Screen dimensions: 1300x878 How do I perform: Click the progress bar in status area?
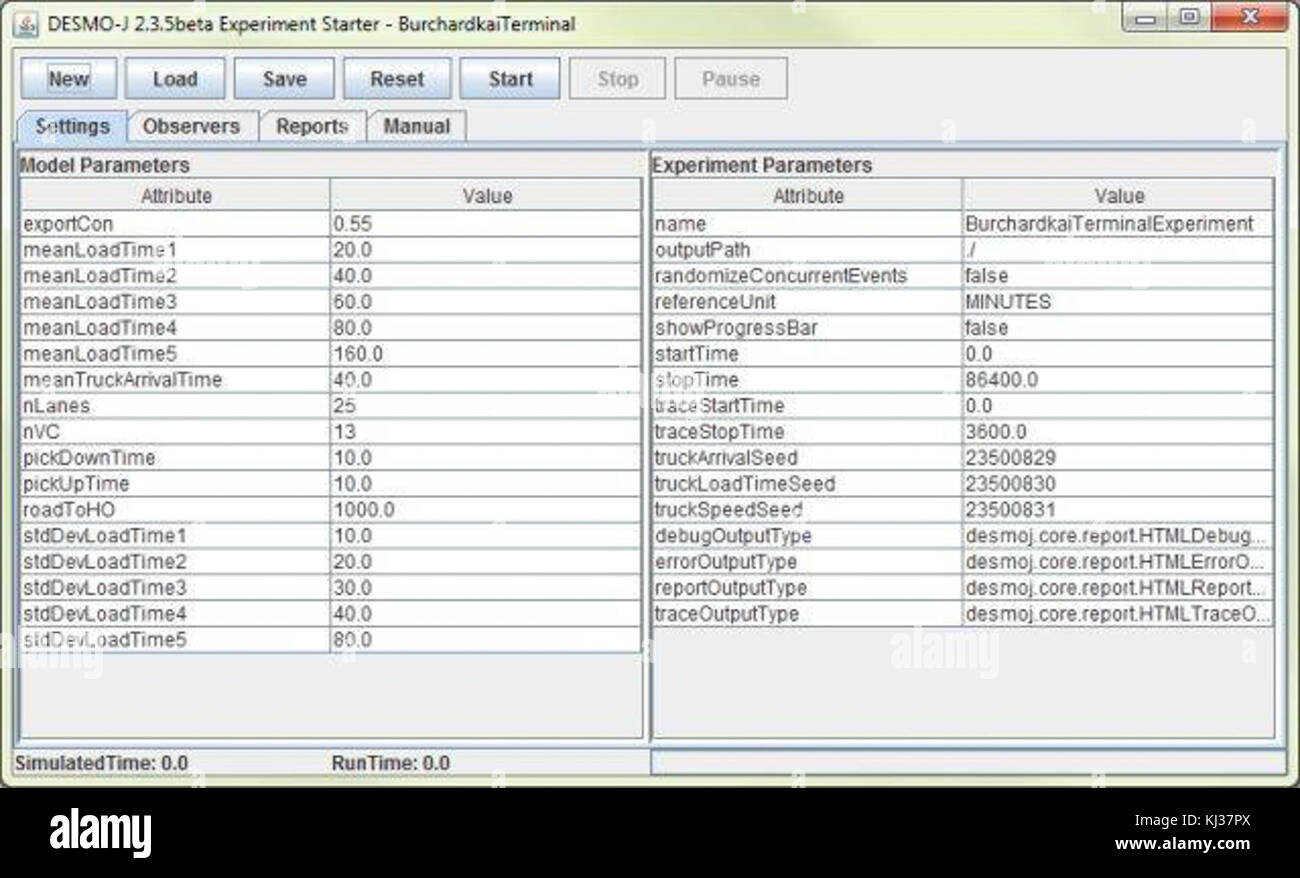(x=967, y=762)
